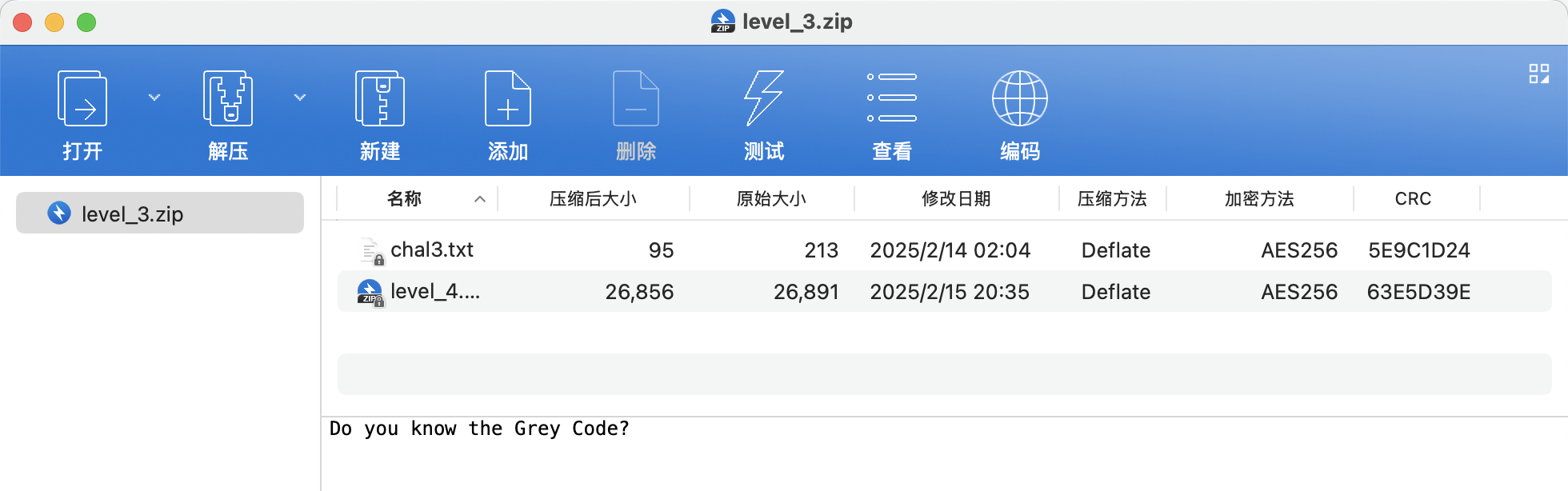Toggle the grid view icon in the toolbar corner
Screen dimensions: 1568x491
point(1539,74)
